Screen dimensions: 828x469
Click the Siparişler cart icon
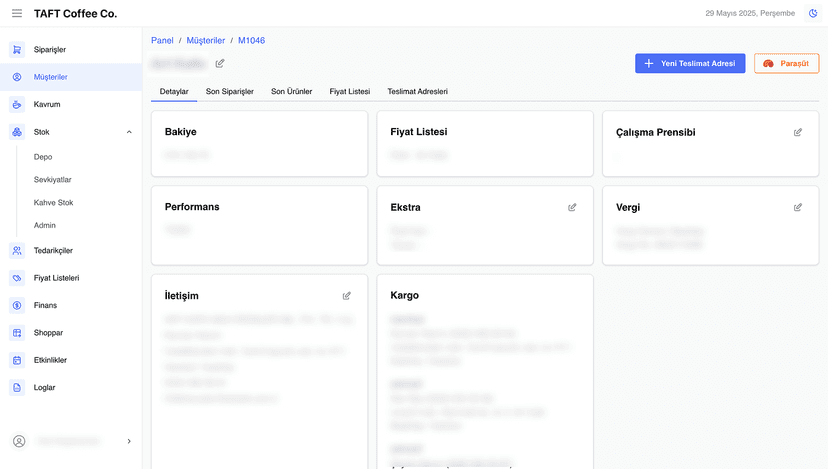coord(17,50)
